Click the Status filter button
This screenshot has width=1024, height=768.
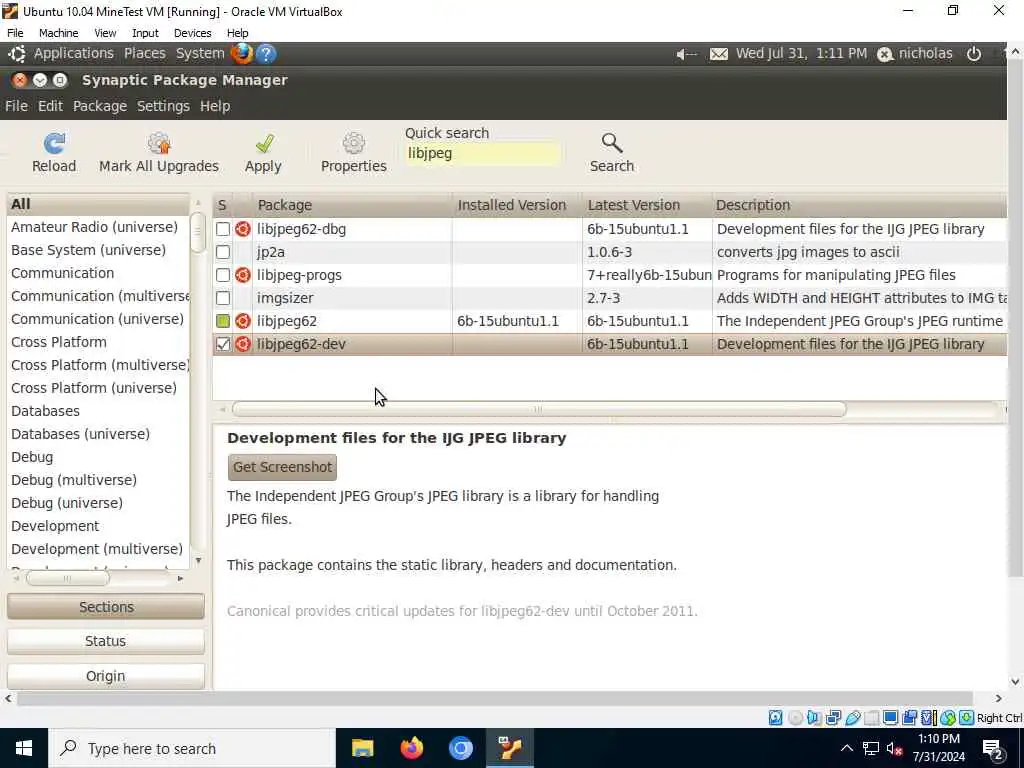pos(106,641)
